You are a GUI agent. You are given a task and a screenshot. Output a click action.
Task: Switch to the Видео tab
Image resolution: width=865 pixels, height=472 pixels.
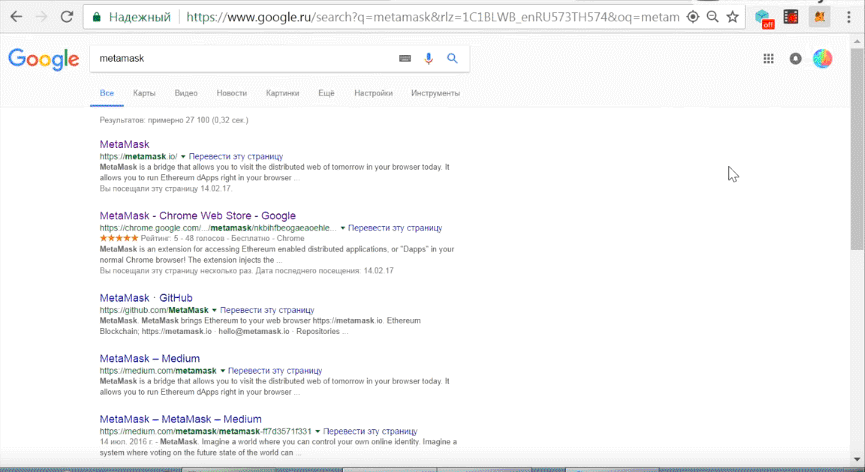[x=186, y=93]
